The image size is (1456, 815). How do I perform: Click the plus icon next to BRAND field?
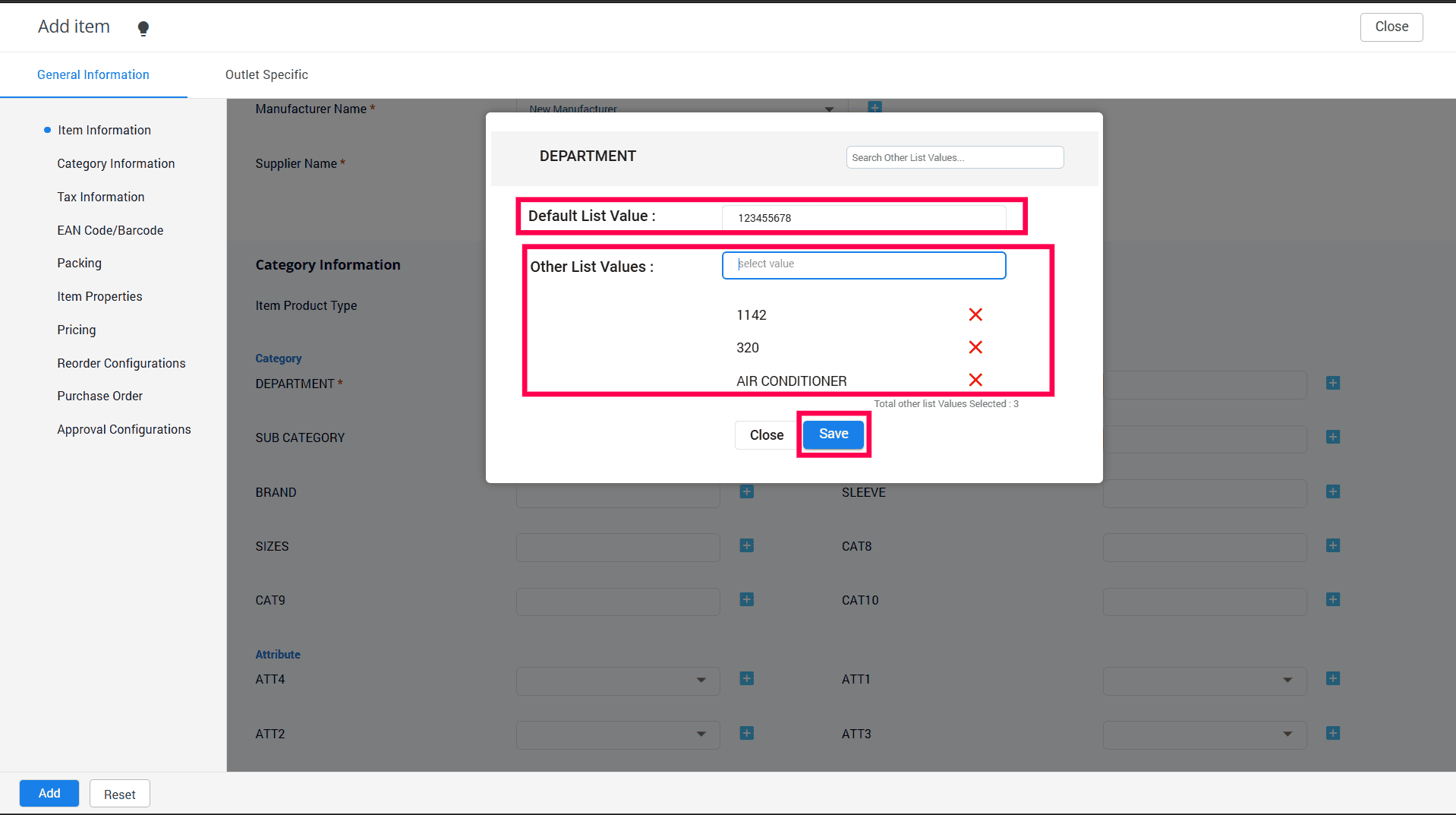point(747,491)
